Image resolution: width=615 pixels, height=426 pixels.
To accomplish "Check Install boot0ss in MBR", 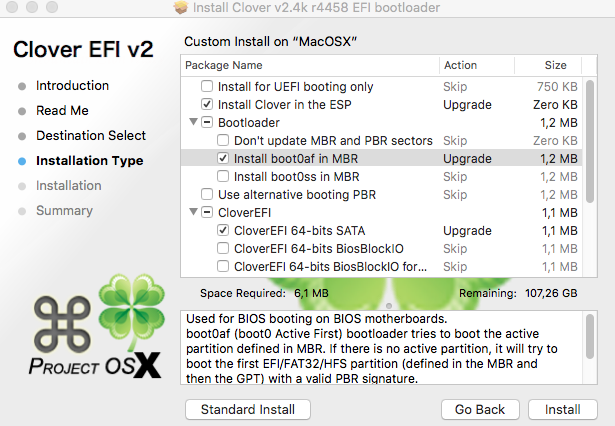I will [x=223, y=176].
